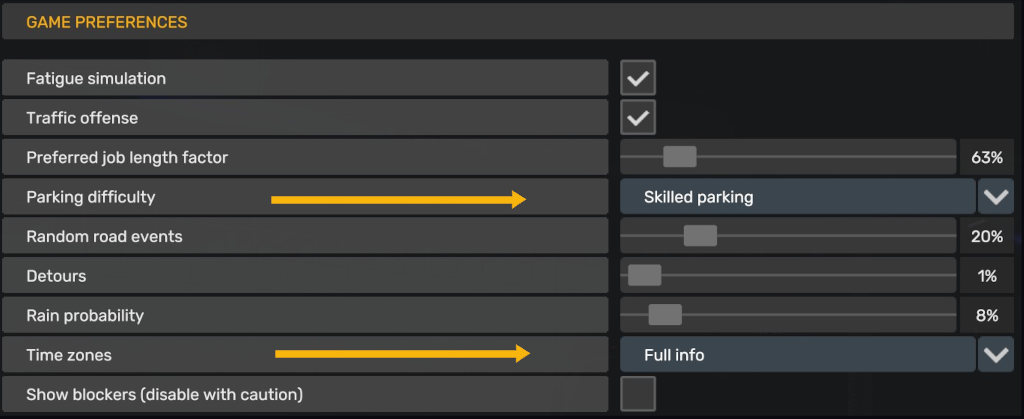
Task: Click the Time zones label
Action: [x=69, y=354]
